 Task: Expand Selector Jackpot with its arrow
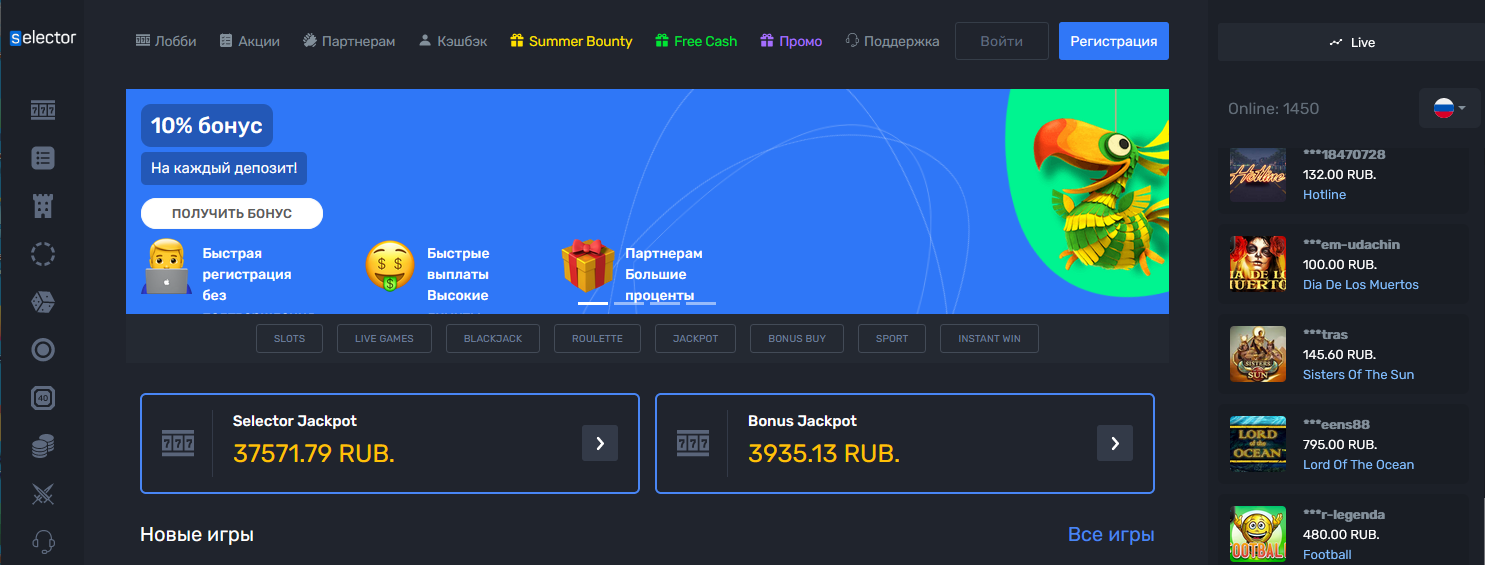pyautogui.click(x=600, y=443)
